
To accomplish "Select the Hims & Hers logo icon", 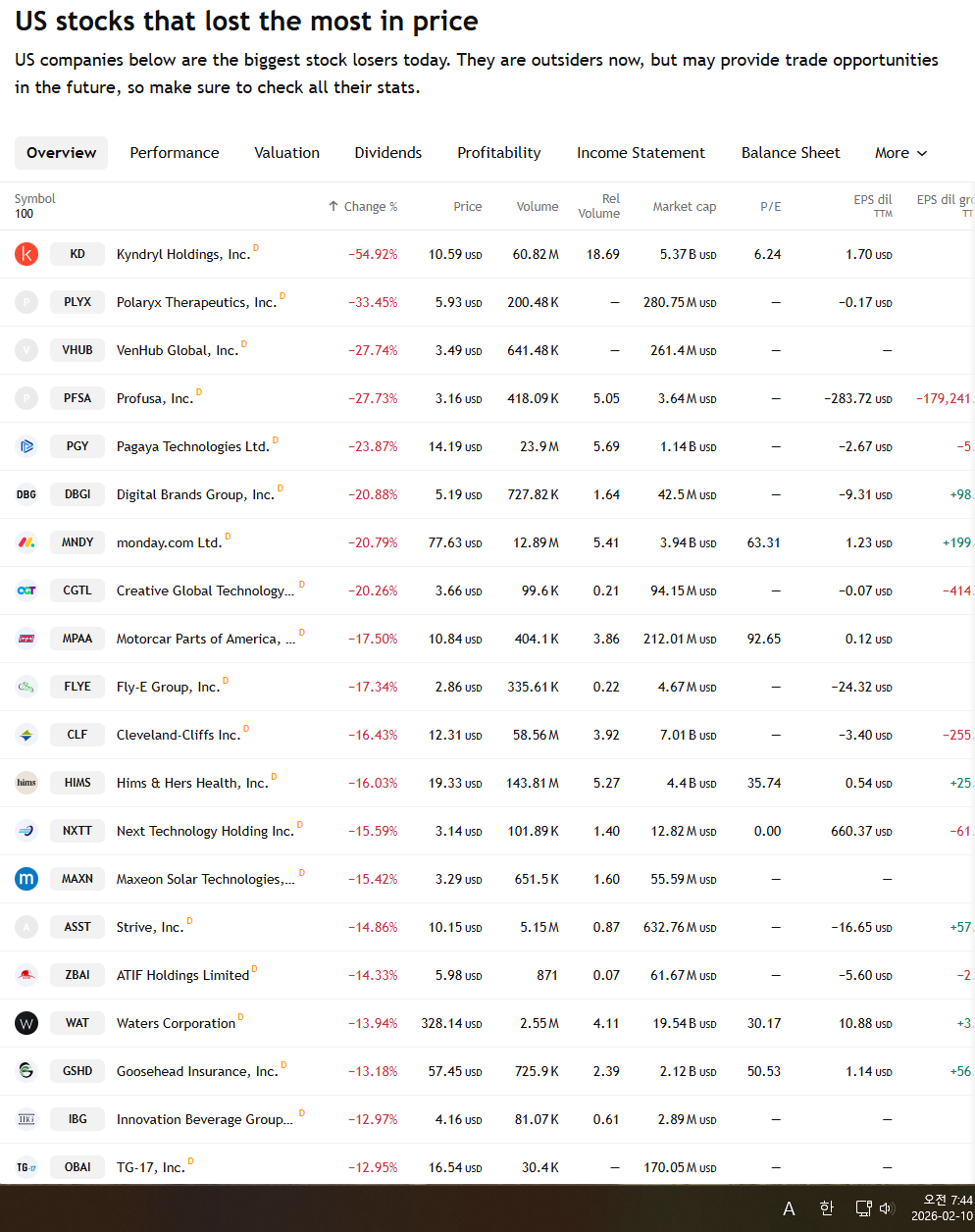I will 26,783.
